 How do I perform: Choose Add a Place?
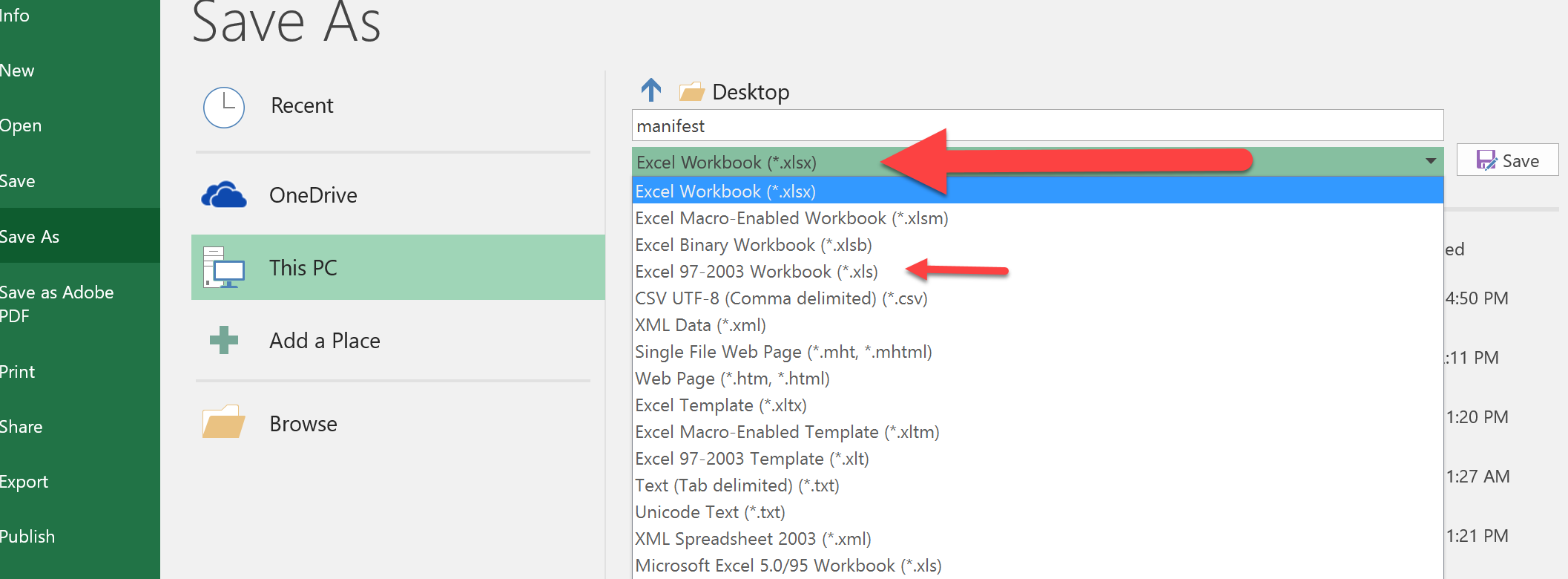(x=325, y=341)
